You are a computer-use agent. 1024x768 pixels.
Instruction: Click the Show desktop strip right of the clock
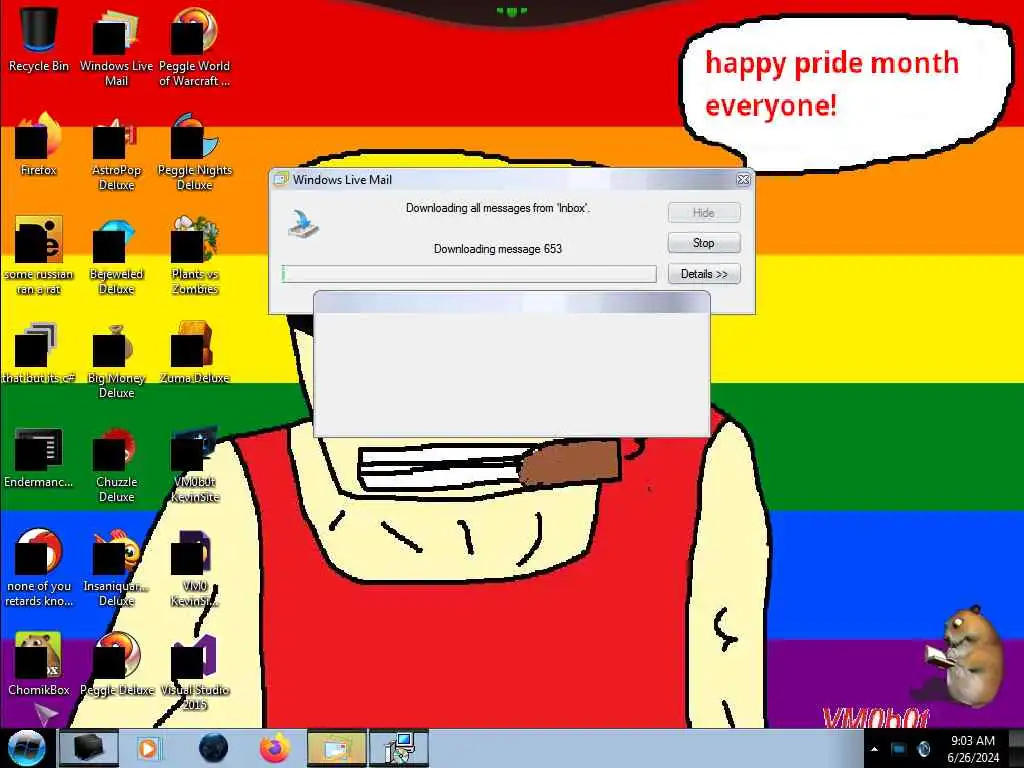pos(1017,748)
